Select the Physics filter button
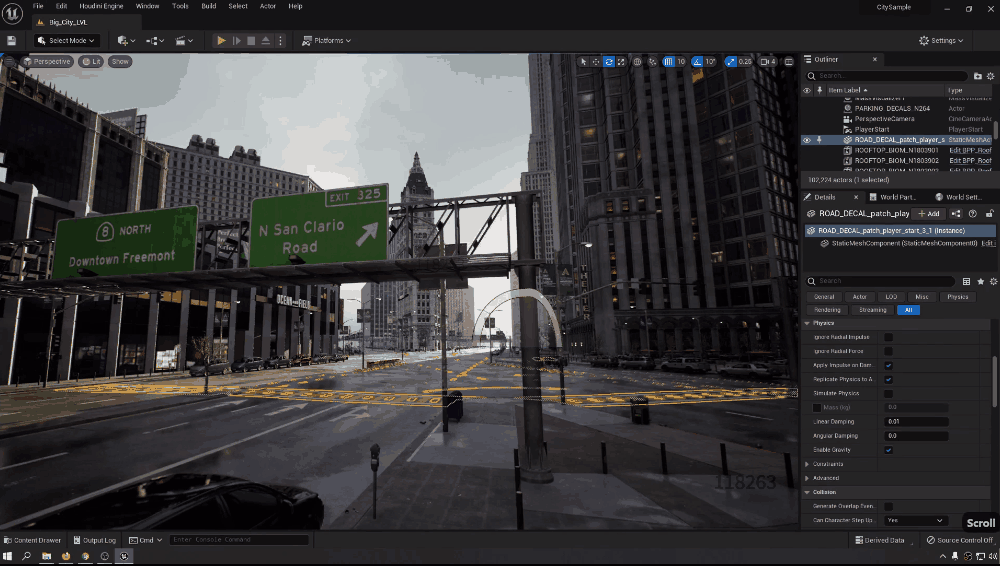The image size is (1000, 566). point(957,297)
